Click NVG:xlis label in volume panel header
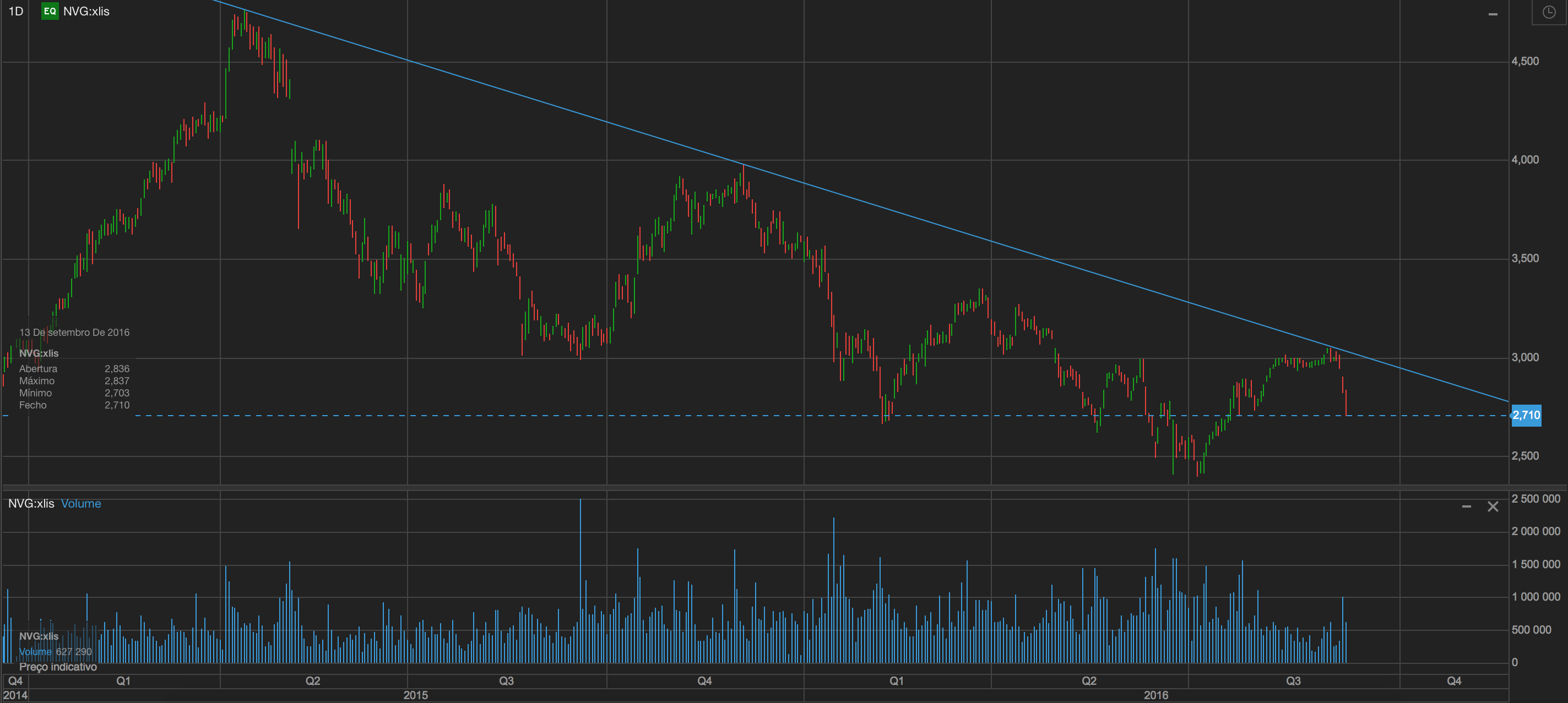 tap(31, 503)
